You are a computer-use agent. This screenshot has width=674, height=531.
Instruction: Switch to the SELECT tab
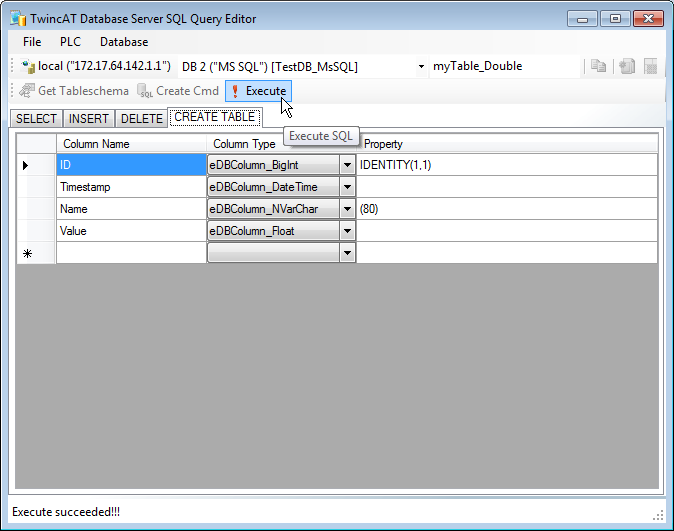[x=37, y=118]
